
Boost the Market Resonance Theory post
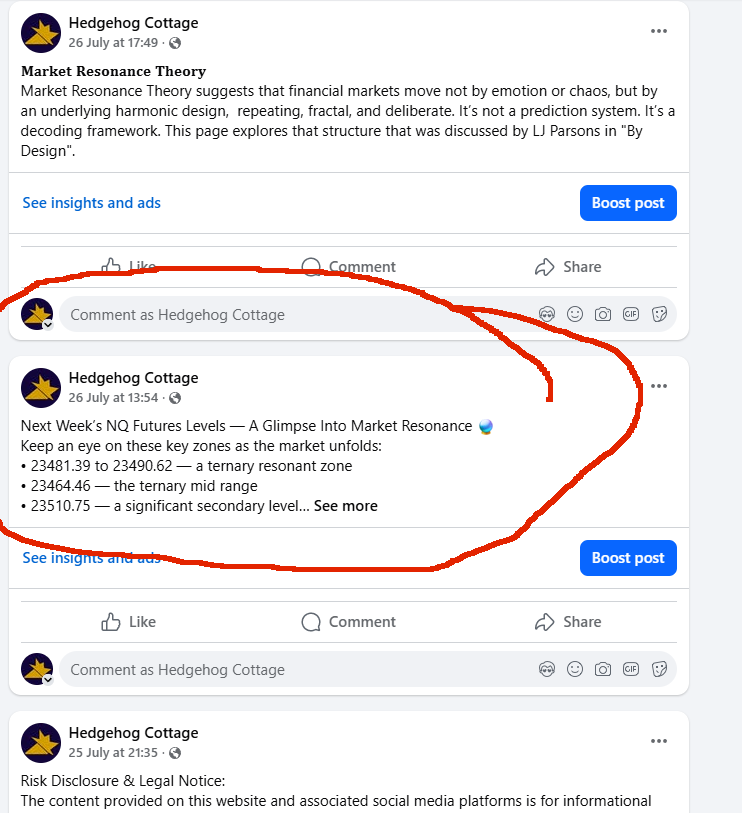(x=628, y=203)
